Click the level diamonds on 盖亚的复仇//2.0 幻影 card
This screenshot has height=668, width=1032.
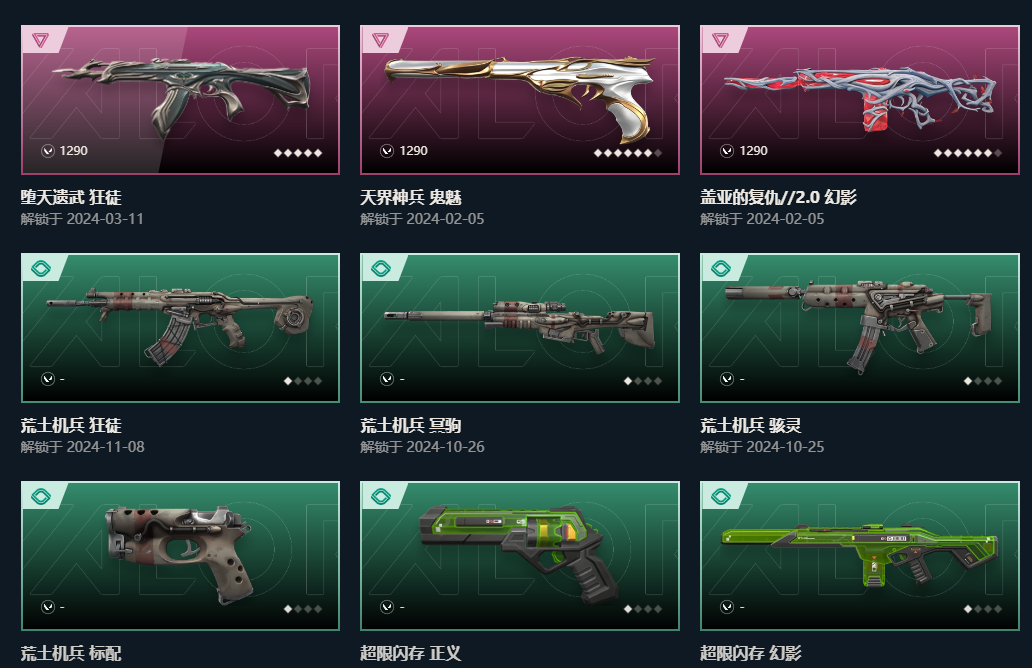click(968, 153)
